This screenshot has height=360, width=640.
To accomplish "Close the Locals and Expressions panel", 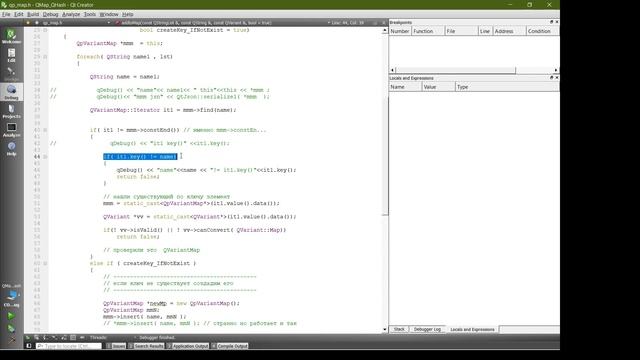I will pos(557,78).
